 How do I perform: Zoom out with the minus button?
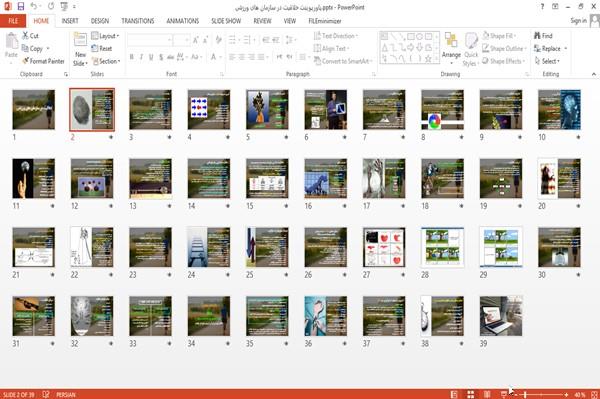[515, 394]
